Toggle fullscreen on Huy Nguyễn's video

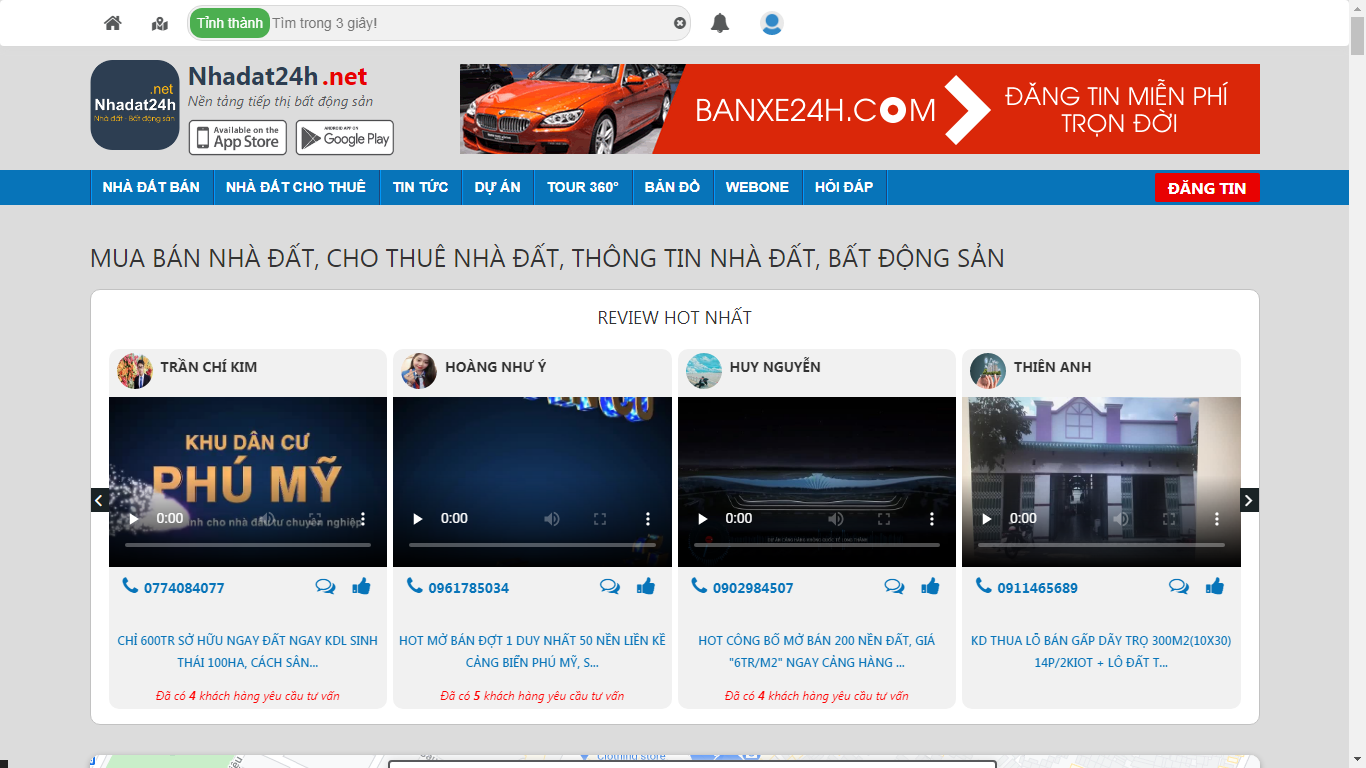click(x=884, y=519)
